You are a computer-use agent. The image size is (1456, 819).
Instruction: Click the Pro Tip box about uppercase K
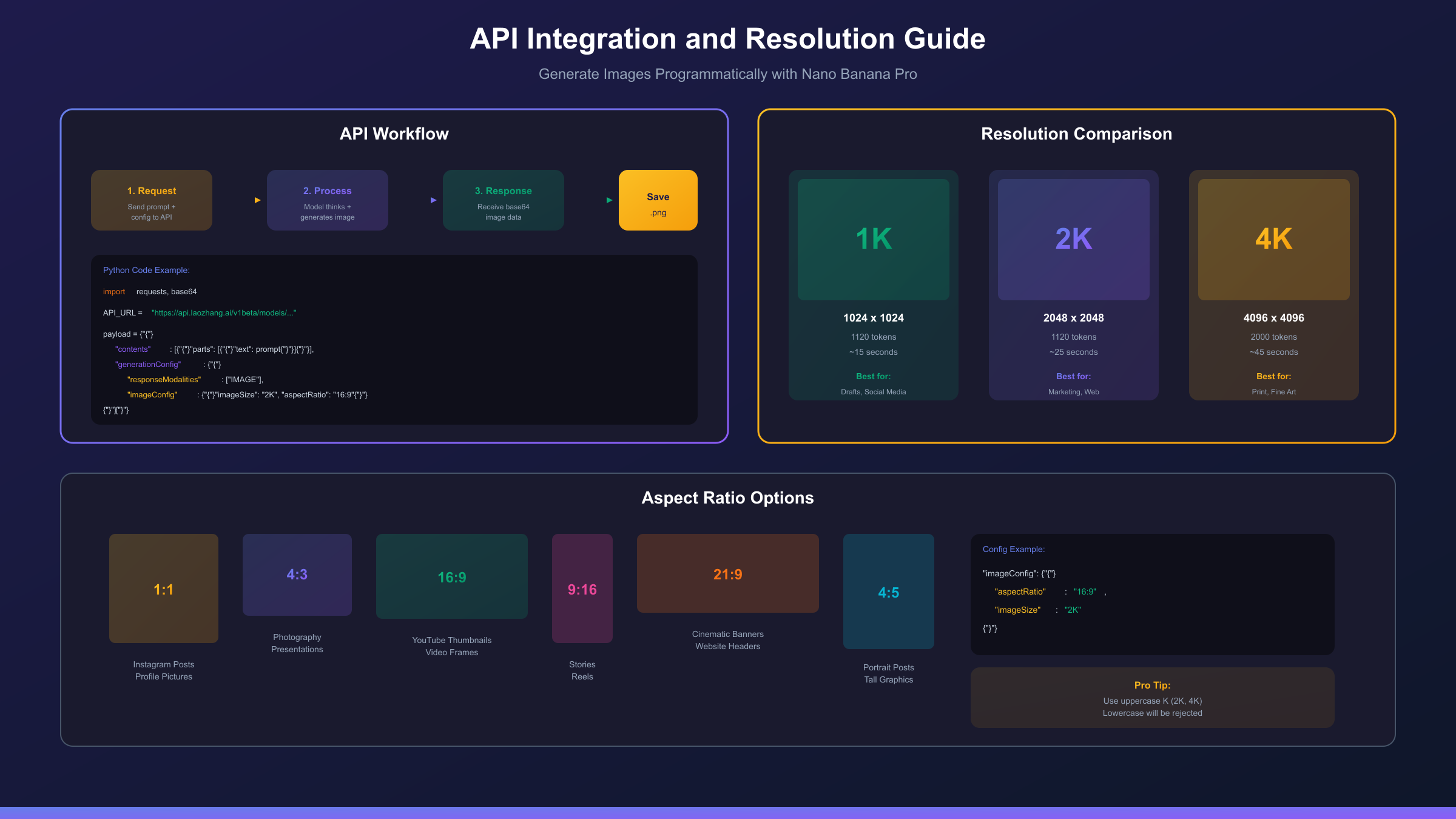(x=1152, y=698)
